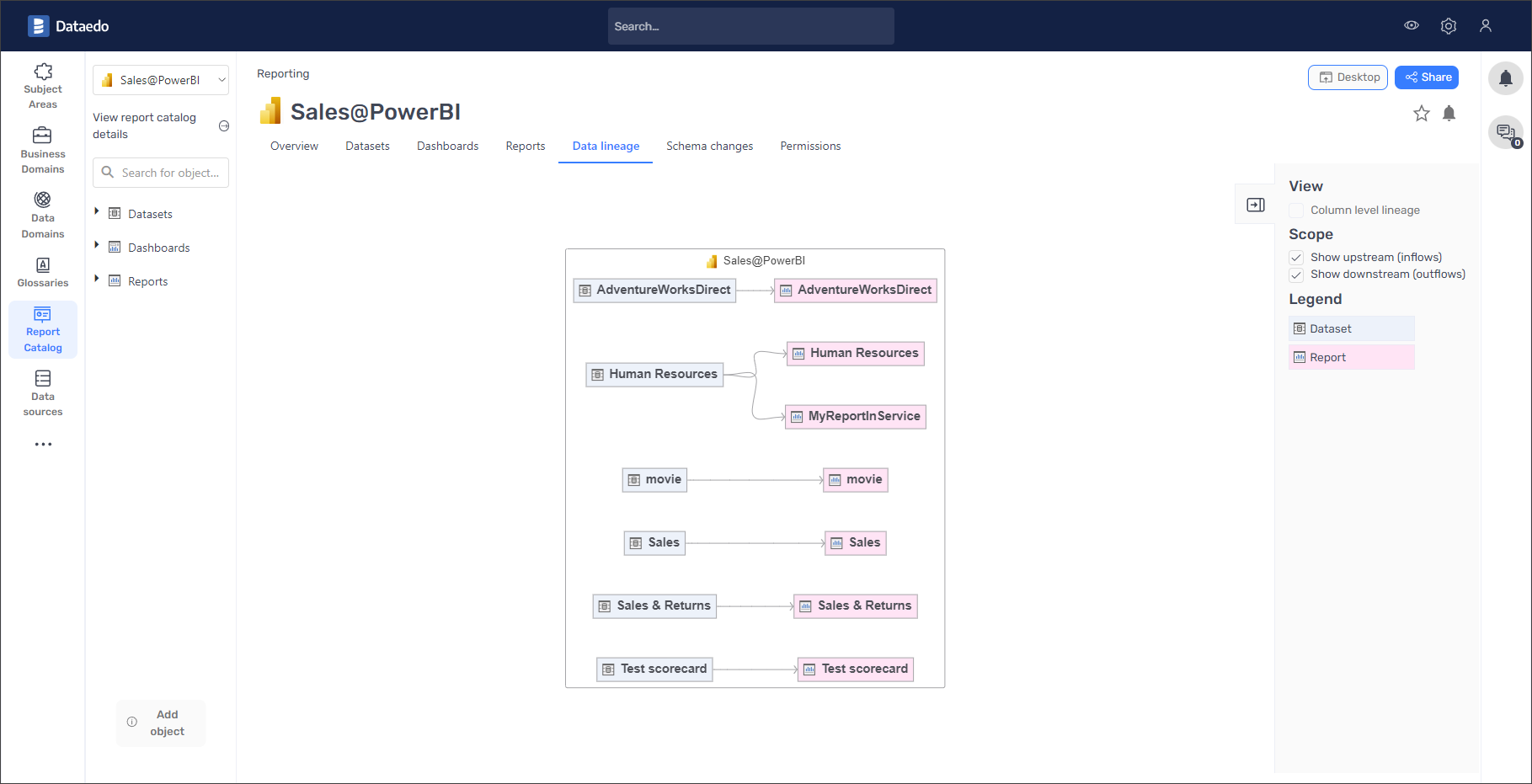Open user profile icon
The width and height of the screenshot is (1532, 784).
(x=1486, y=26)
